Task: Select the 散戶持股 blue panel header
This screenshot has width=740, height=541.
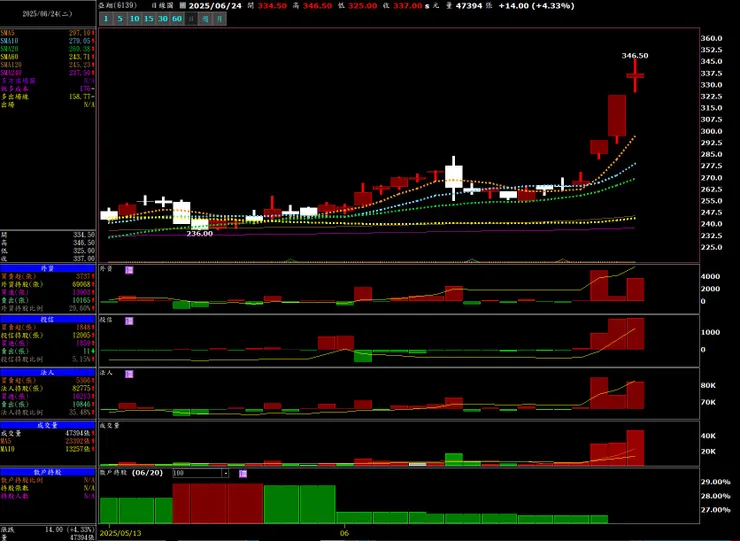Action: [x=48, y=472]
